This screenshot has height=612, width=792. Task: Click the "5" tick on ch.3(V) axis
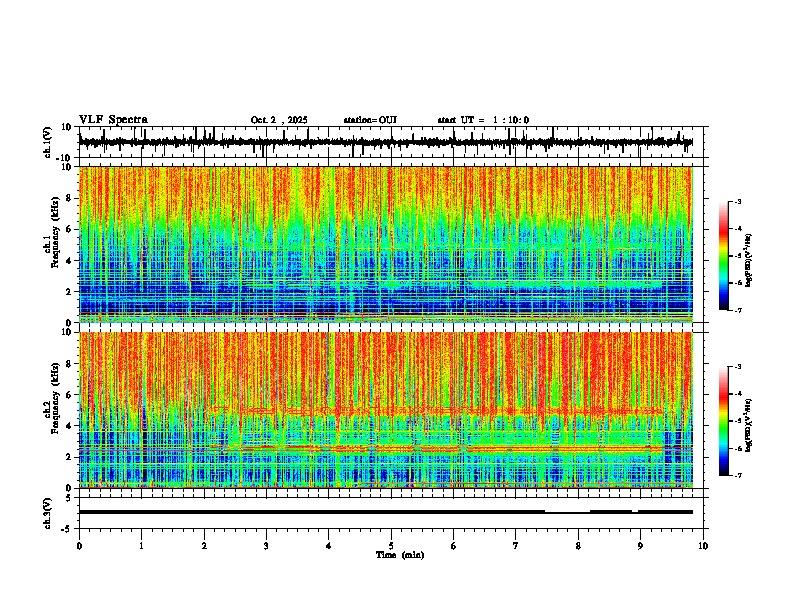(x=69, y=498)
